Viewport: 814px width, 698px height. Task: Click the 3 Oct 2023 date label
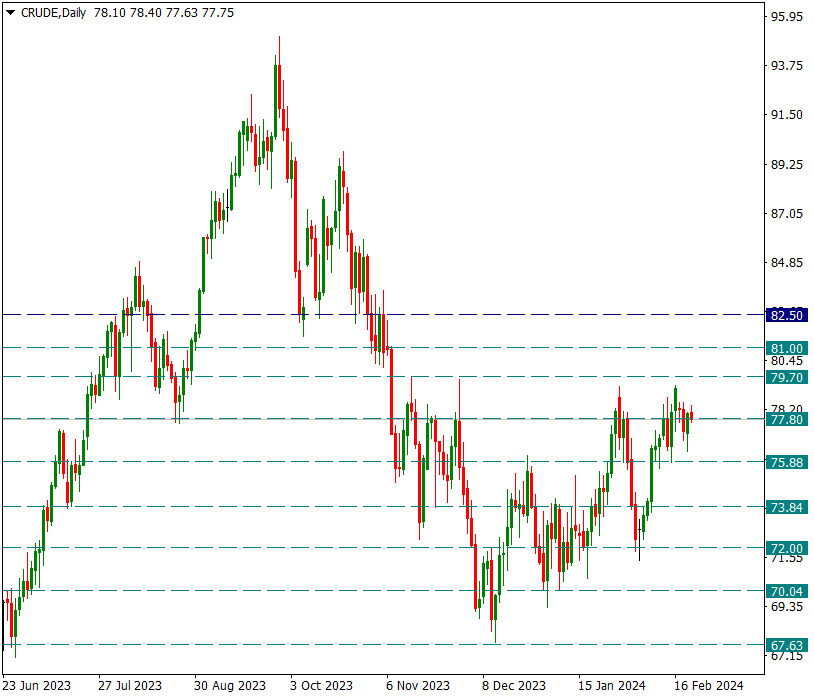pyautogui.click(x=321, y=686)
